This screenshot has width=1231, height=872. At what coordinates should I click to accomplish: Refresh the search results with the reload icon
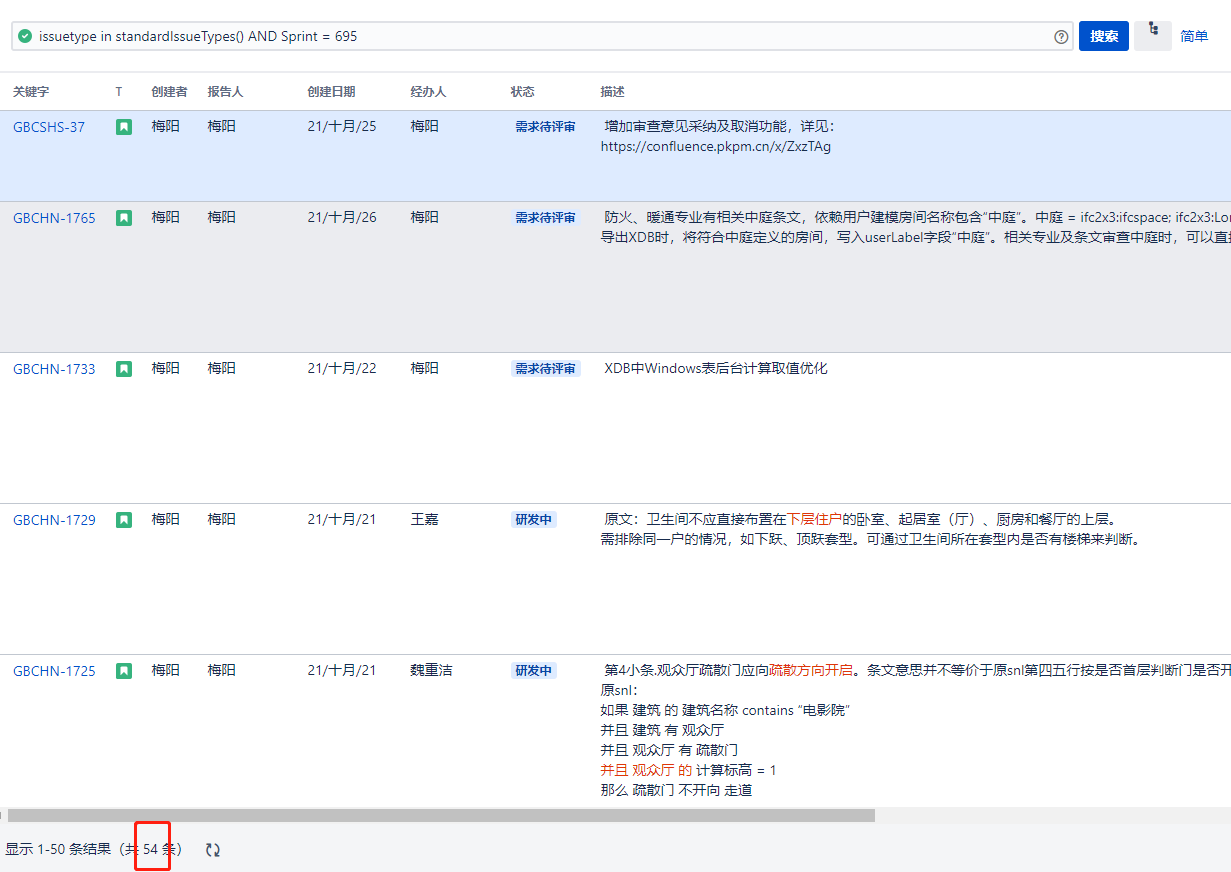213,850
